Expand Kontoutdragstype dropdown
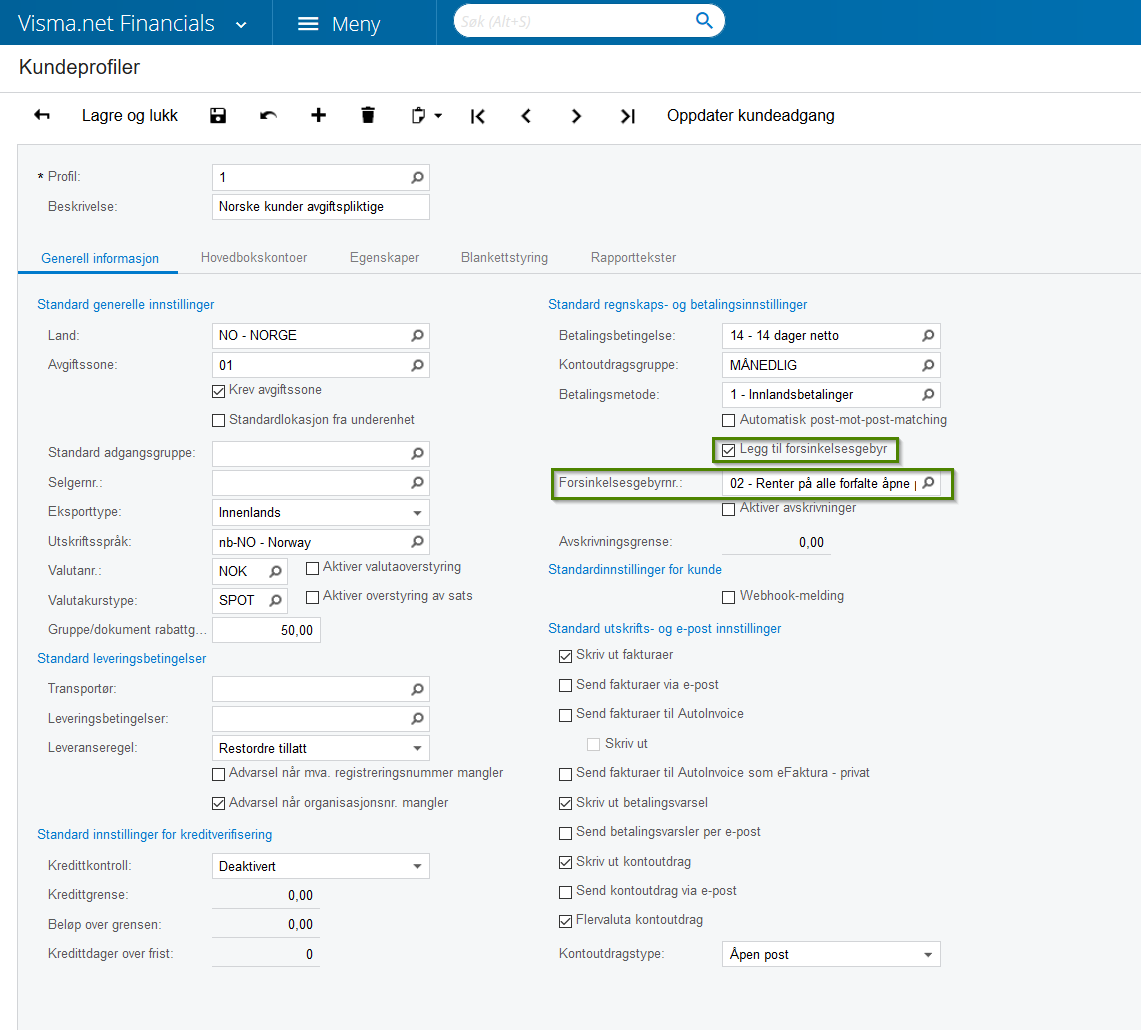Screen dimensions: 1141x1030 coord(928,955)
